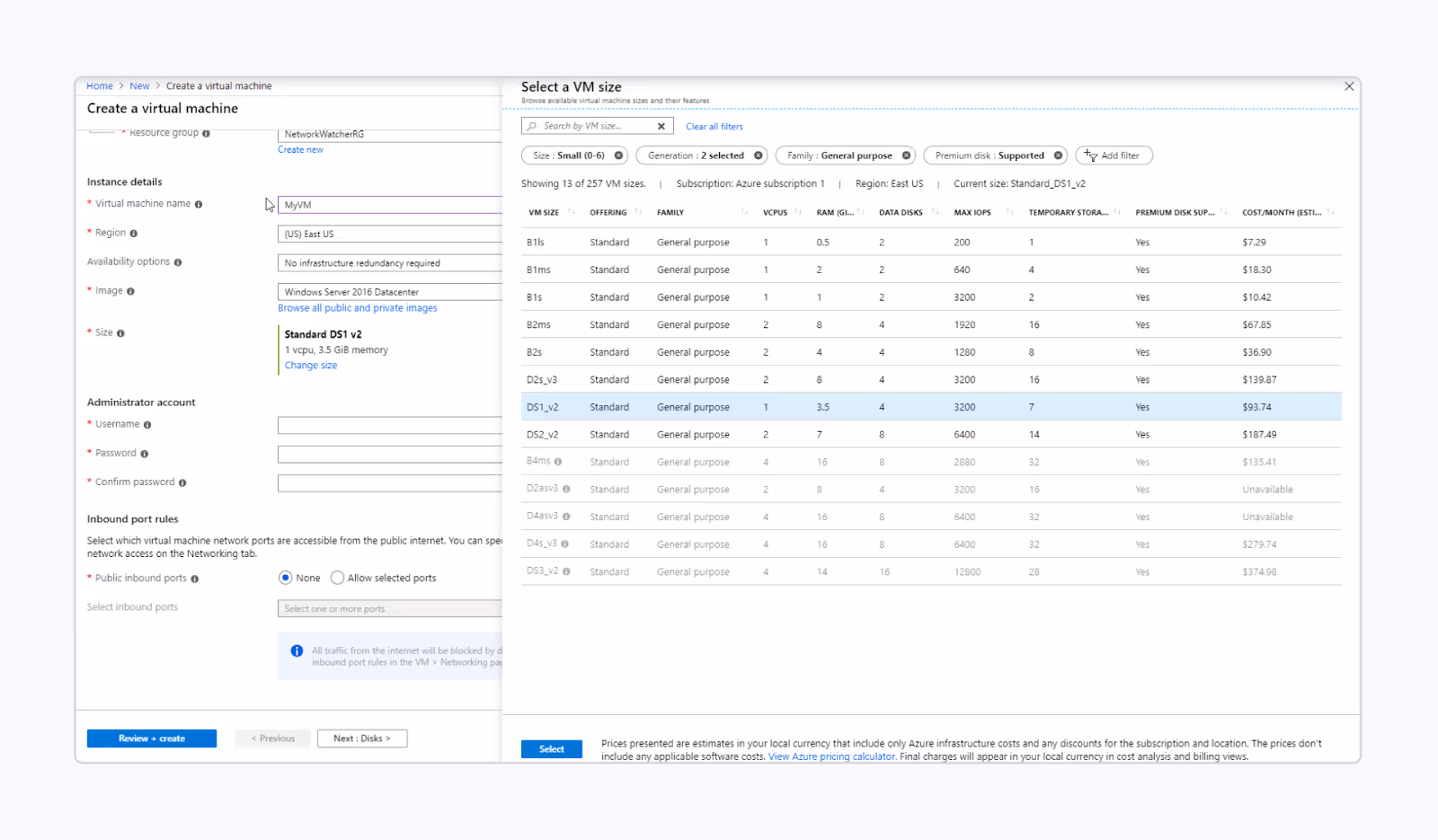Remove the Family: General purpose filter
Screen dimensions: 1438x840
(x=906, y=155)
